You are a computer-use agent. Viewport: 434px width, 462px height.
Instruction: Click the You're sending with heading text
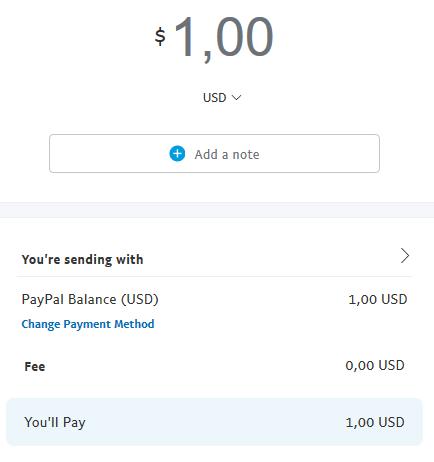click(x=82, y=259)
